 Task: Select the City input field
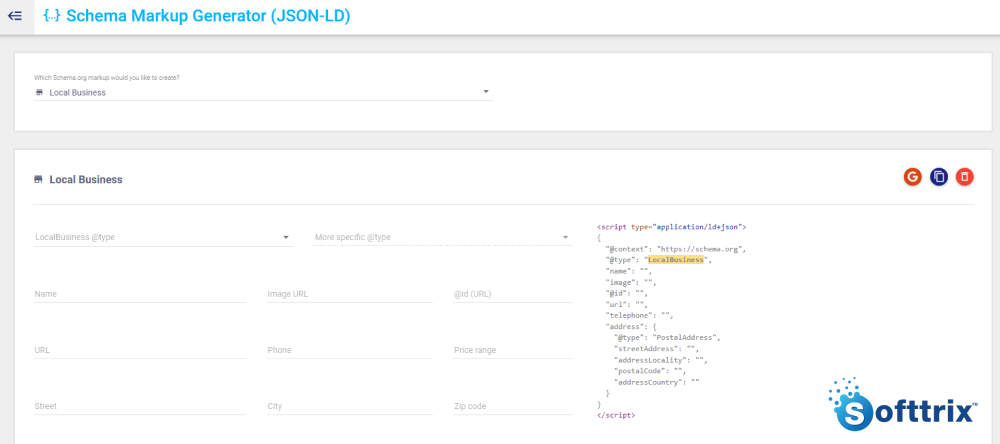pyautogui.click(x=349, y=406)
